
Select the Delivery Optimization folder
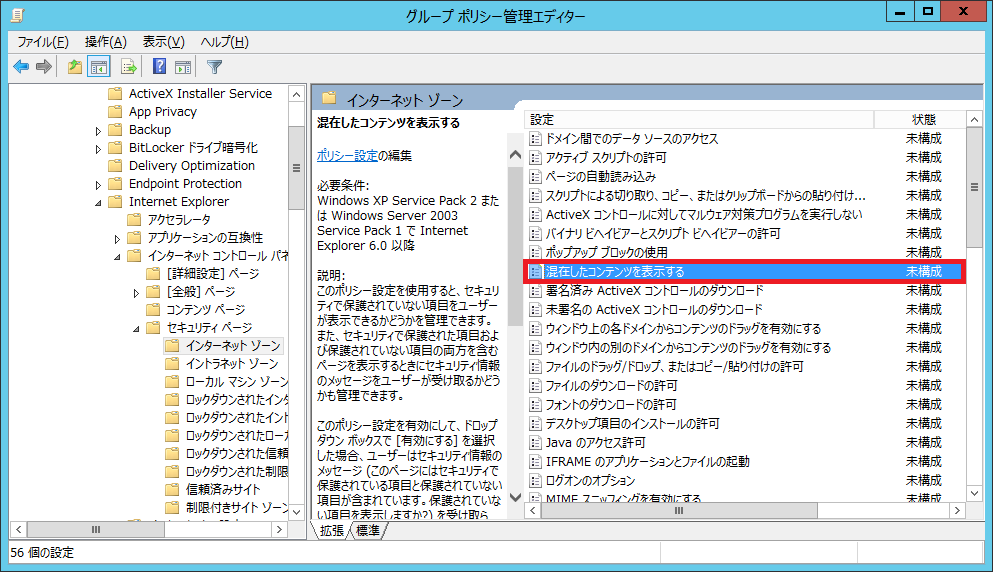(192, 166)
